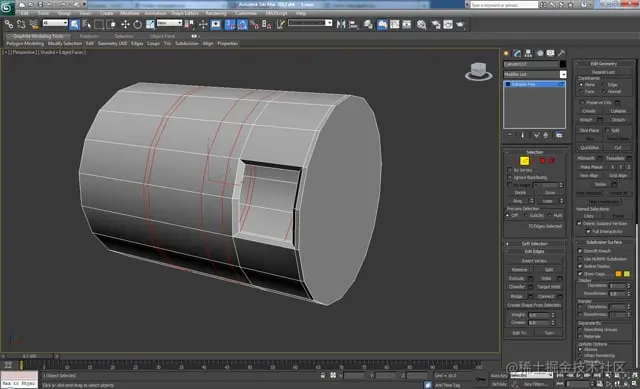Collapse the Selection rollout
The width and height of the screenshot is (640, 389).
pos(535,152)
